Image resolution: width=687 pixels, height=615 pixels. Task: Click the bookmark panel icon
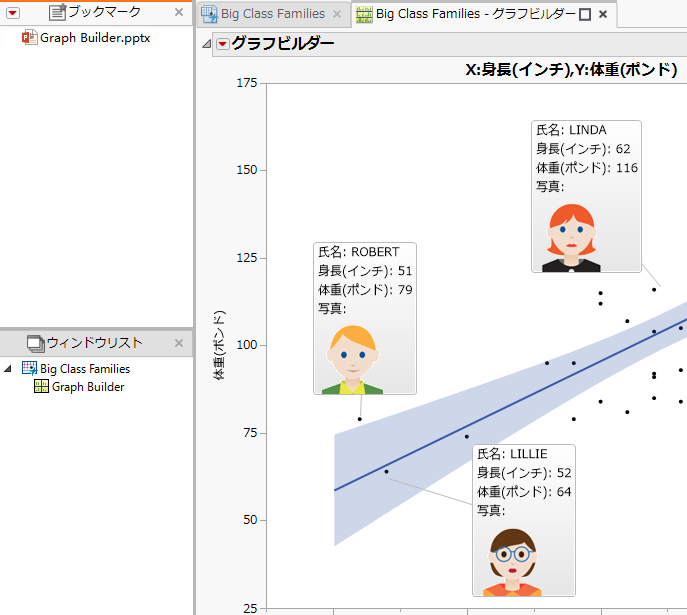(x=58, y=12)
